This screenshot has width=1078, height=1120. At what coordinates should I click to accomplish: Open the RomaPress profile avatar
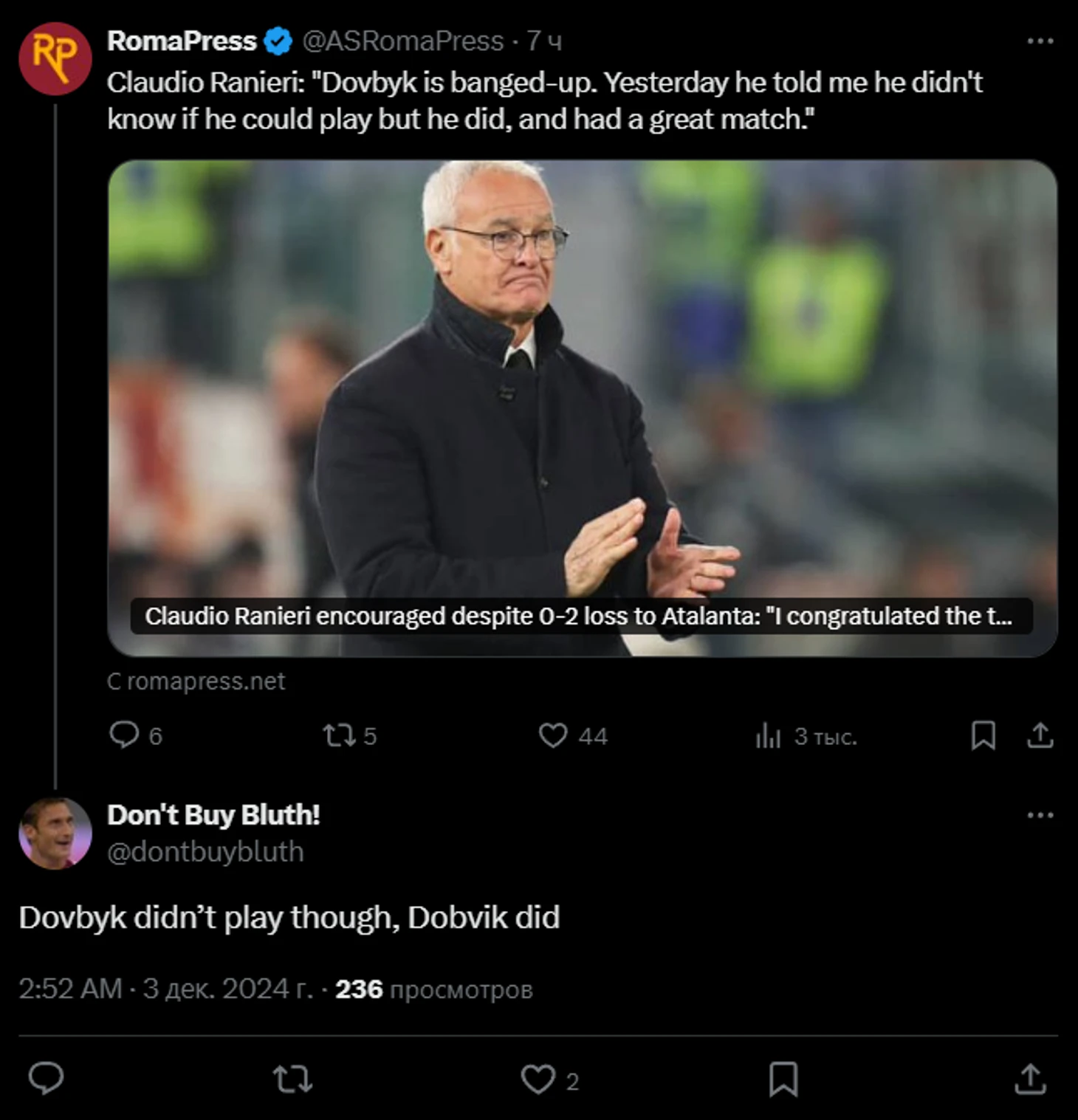pos(55,58)
